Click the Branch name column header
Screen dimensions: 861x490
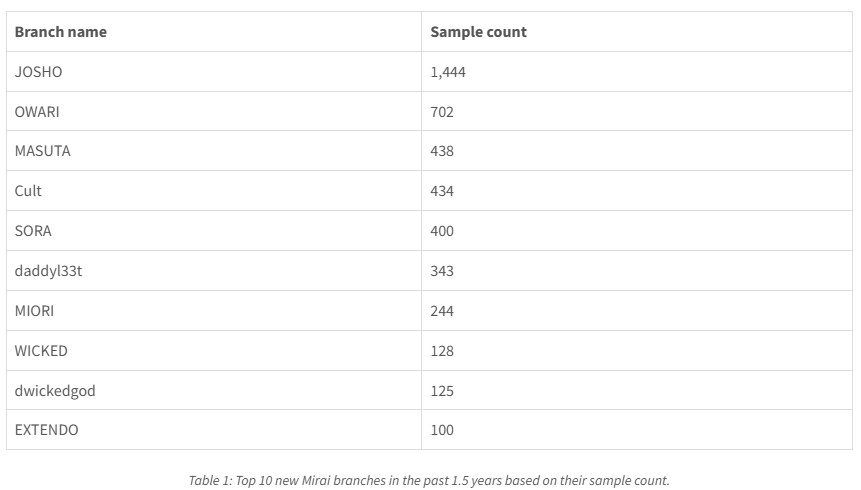61,32
